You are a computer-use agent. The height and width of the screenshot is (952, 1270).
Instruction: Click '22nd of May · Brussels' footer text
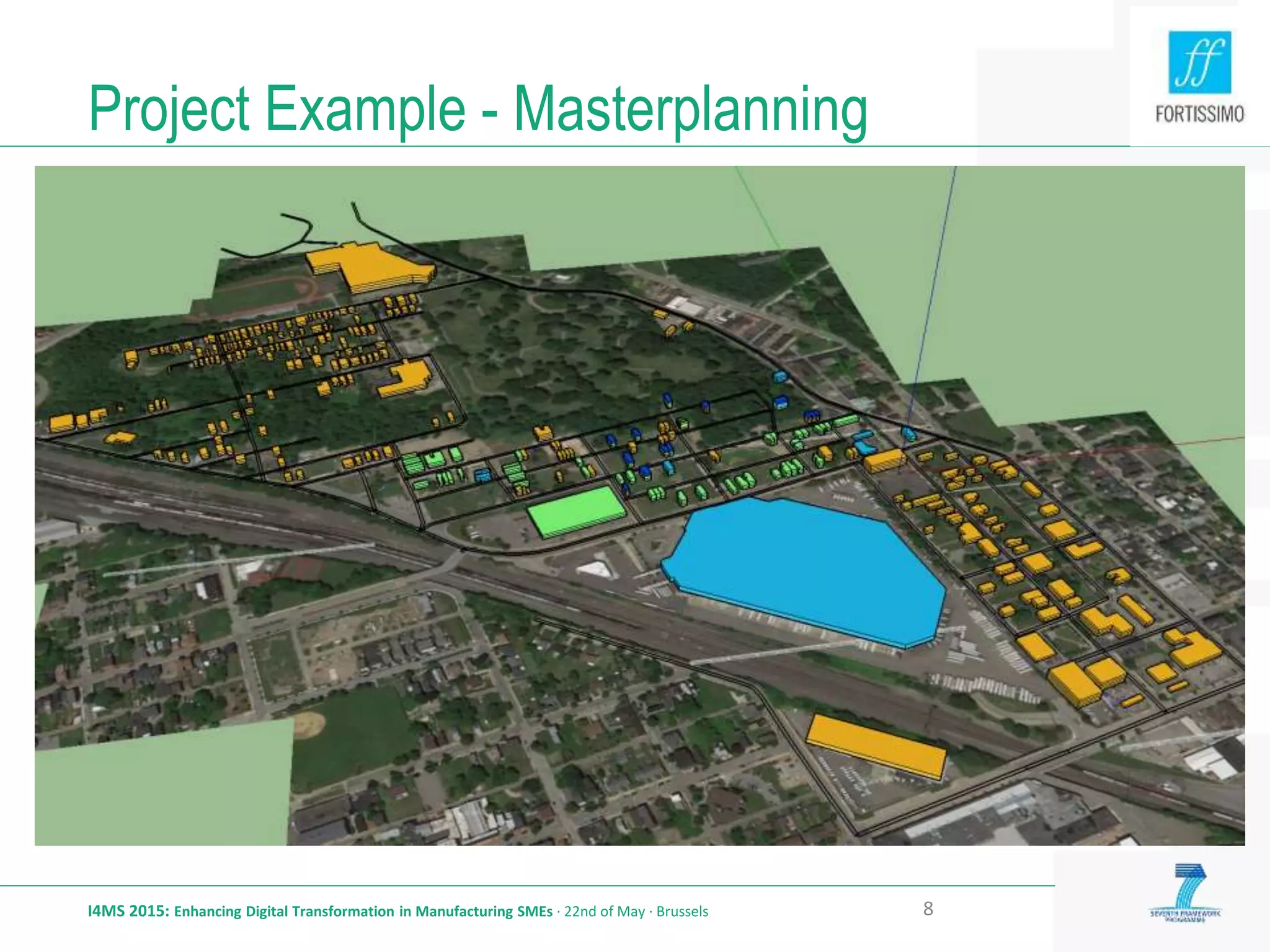click(x=636, y=912)
